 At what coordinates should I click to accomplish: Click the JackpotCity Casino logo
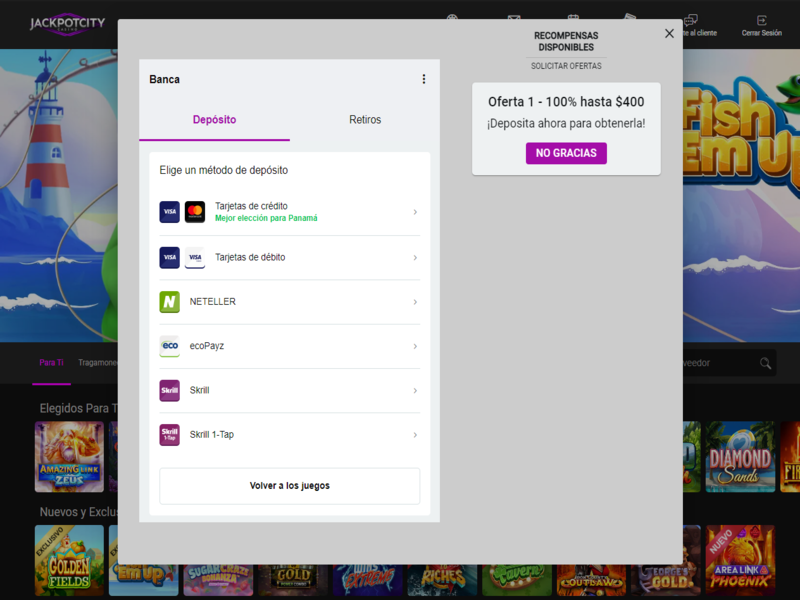pyautogui.click(x=67, y=24)
